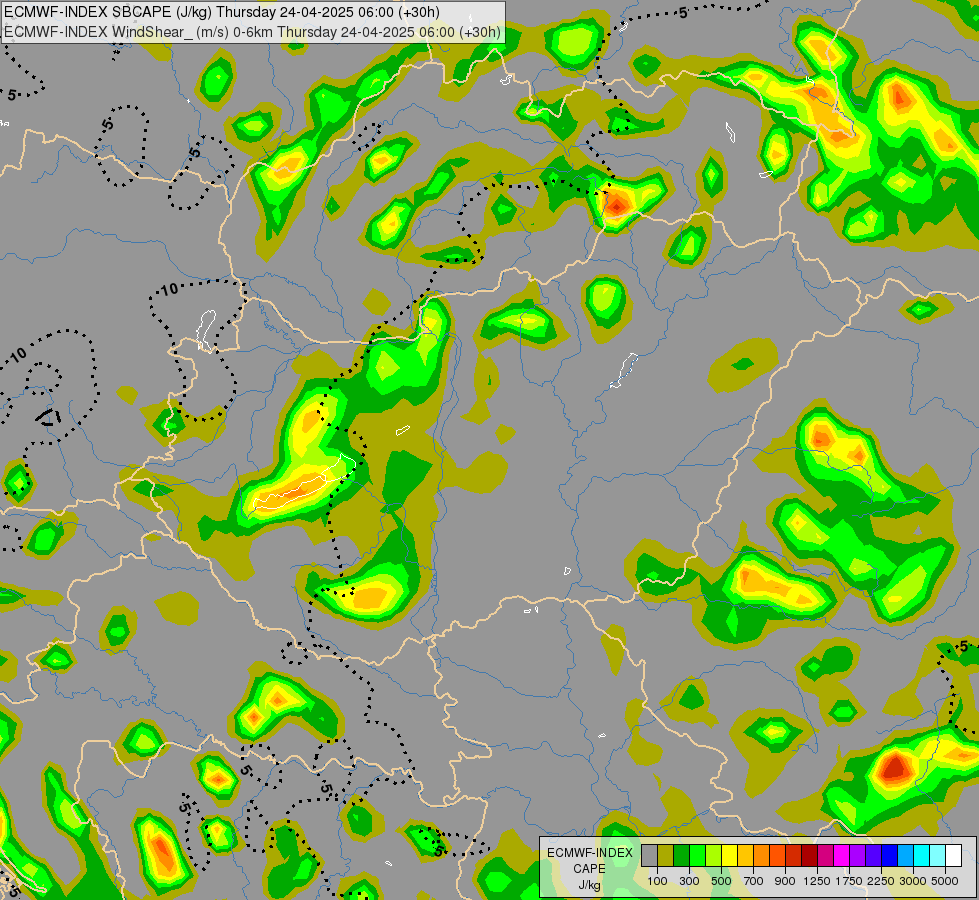This screenshot has height=900, width=979.
Task: Click the purple legend swatch right of 1750
Action: [858, 855]
